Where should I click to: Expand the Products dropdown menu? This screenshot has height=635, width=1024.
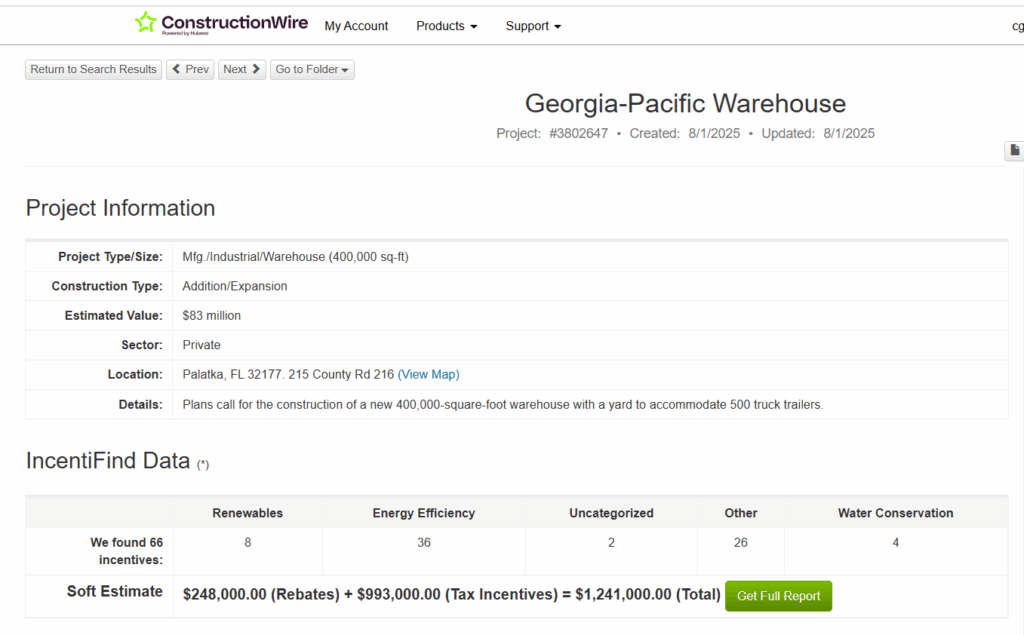coord(447,26)
